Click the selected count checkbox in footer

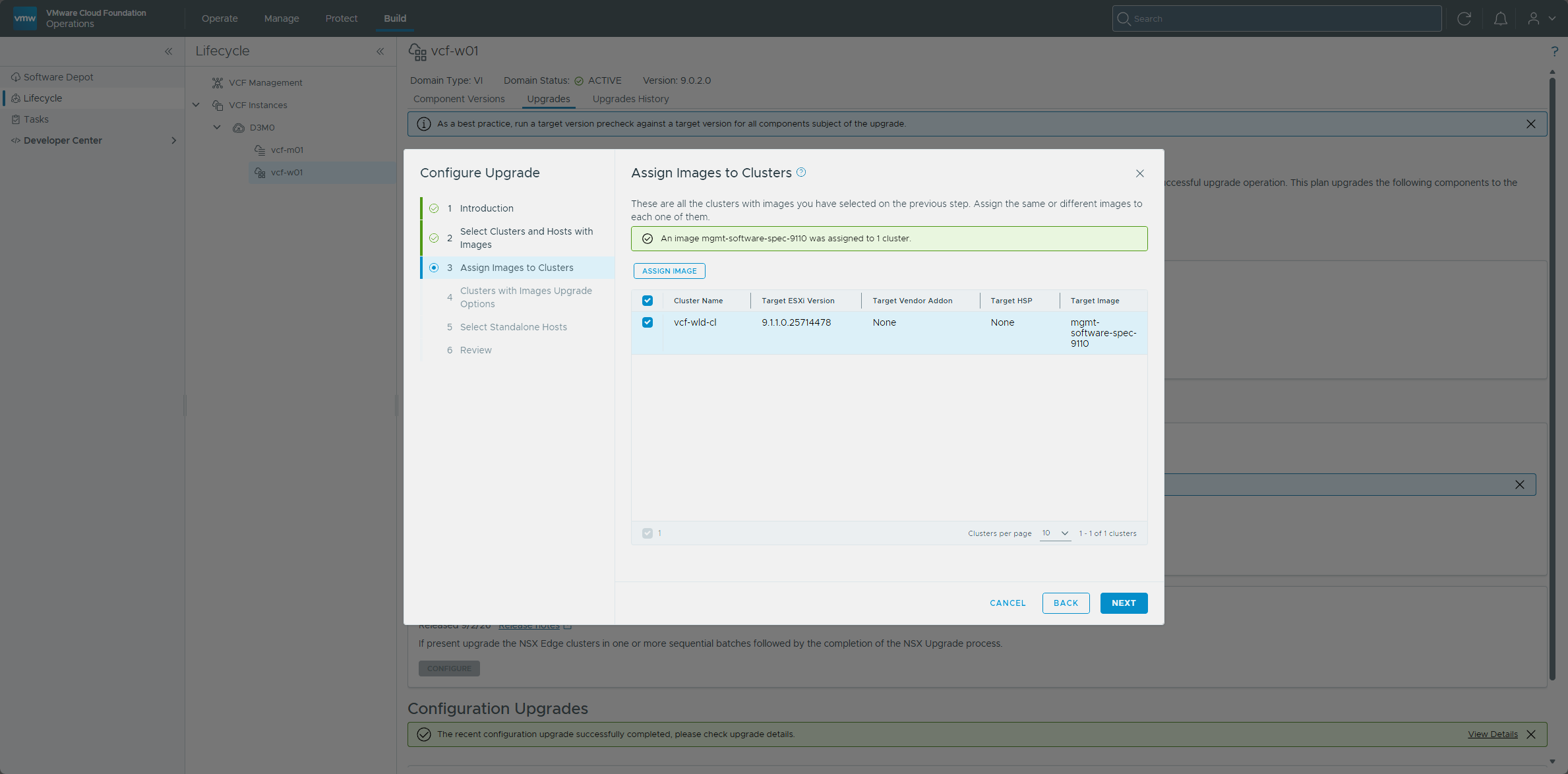pos(648,533)
